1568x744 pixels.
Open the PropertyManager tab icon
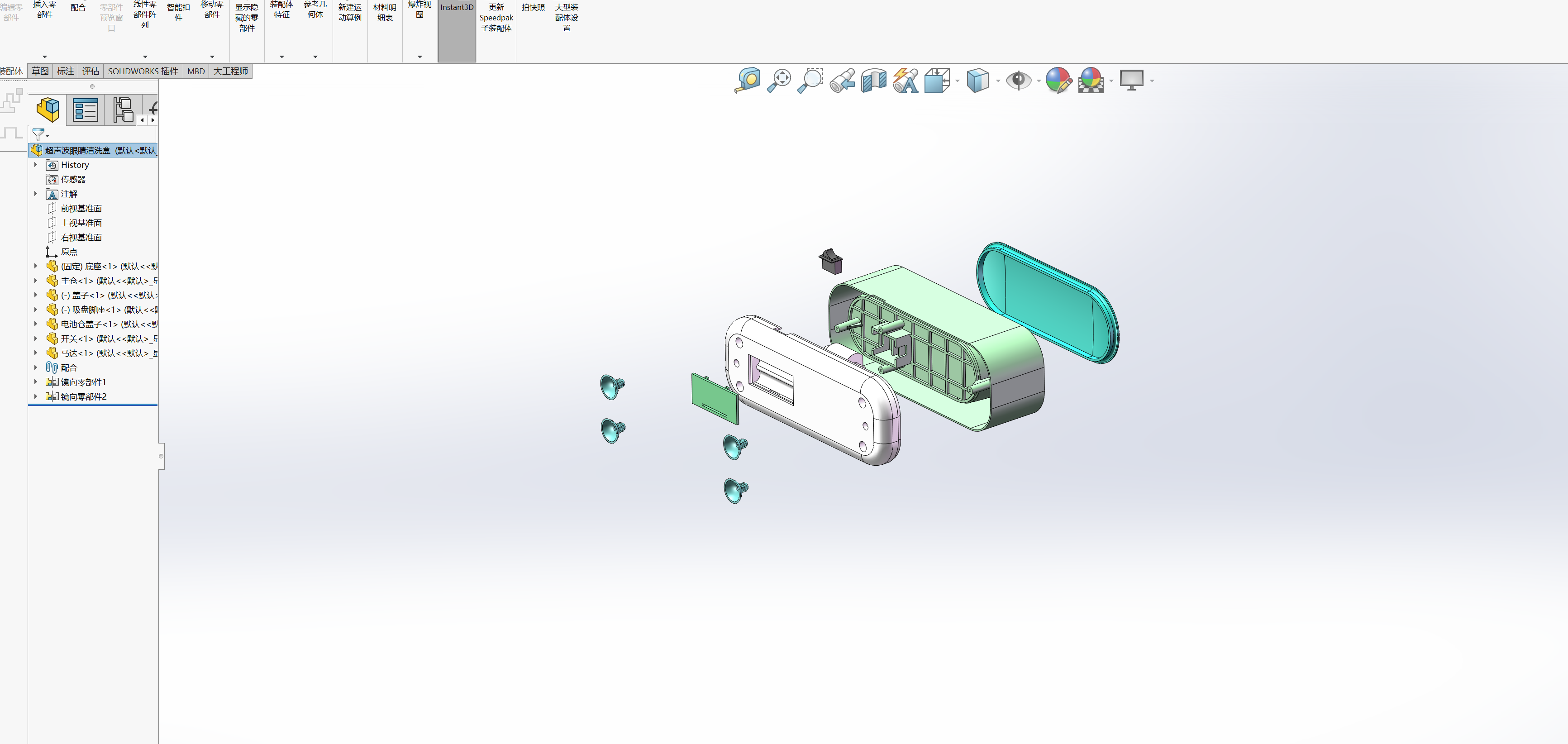(x=85, y=110)
